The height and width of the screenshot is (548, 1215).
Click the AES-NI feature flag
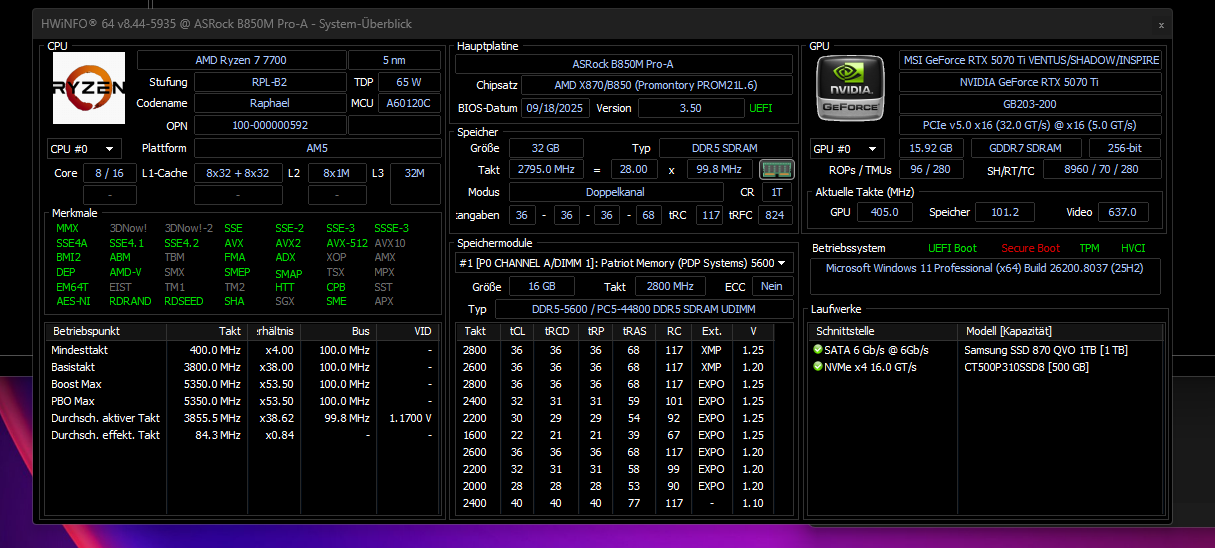coord(73,301)
